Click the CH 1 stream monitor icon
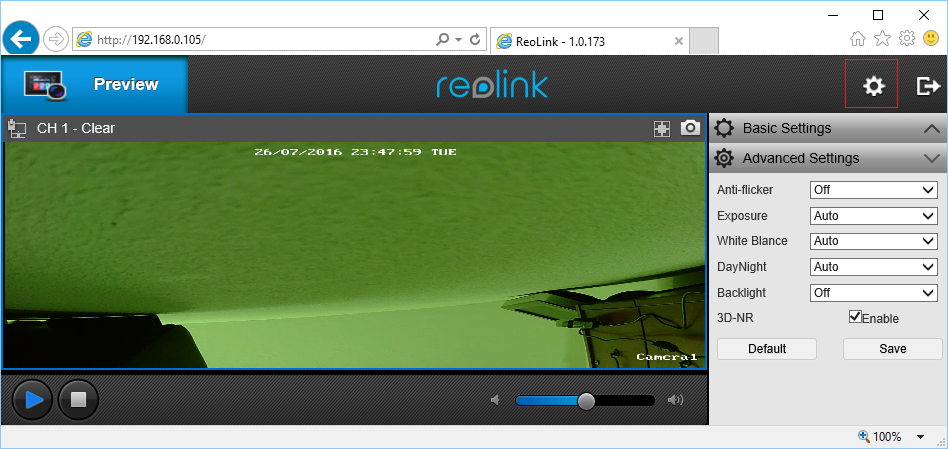The image size is (948, 449). coord(16,128)
